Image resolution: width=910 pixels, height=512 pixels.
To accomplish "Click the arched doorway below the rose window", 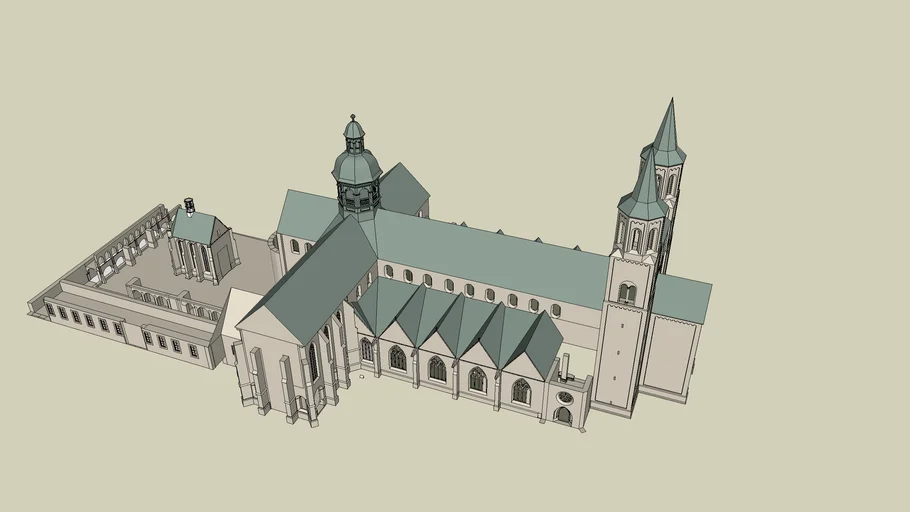I will pos(564,415).
